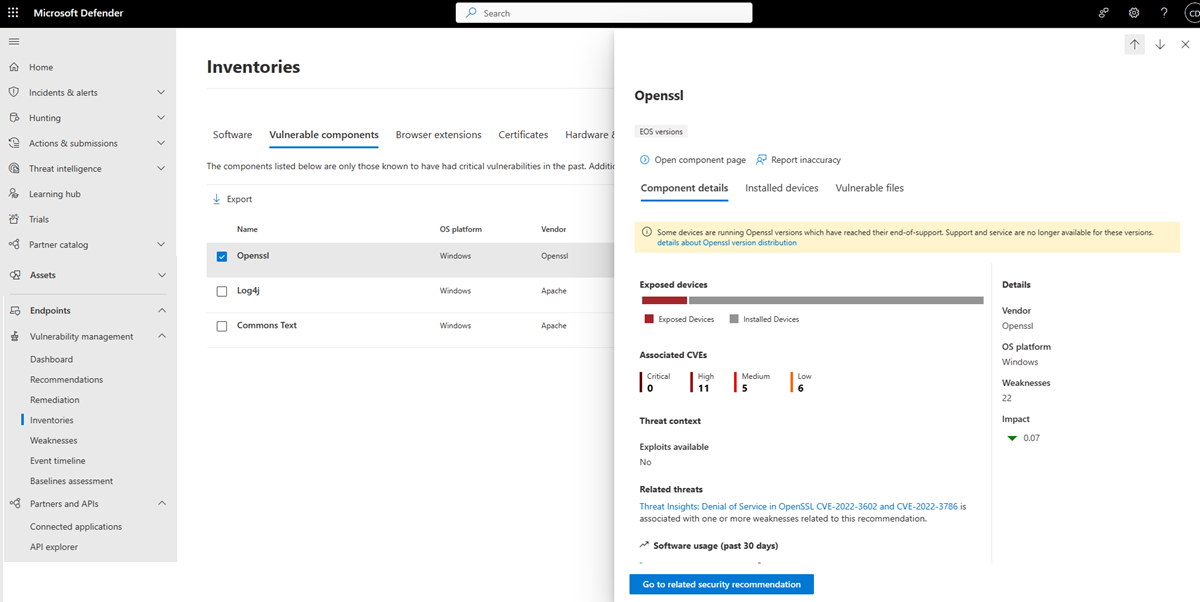
Task: Open the CD account avatar
Action: [1192, 13]
